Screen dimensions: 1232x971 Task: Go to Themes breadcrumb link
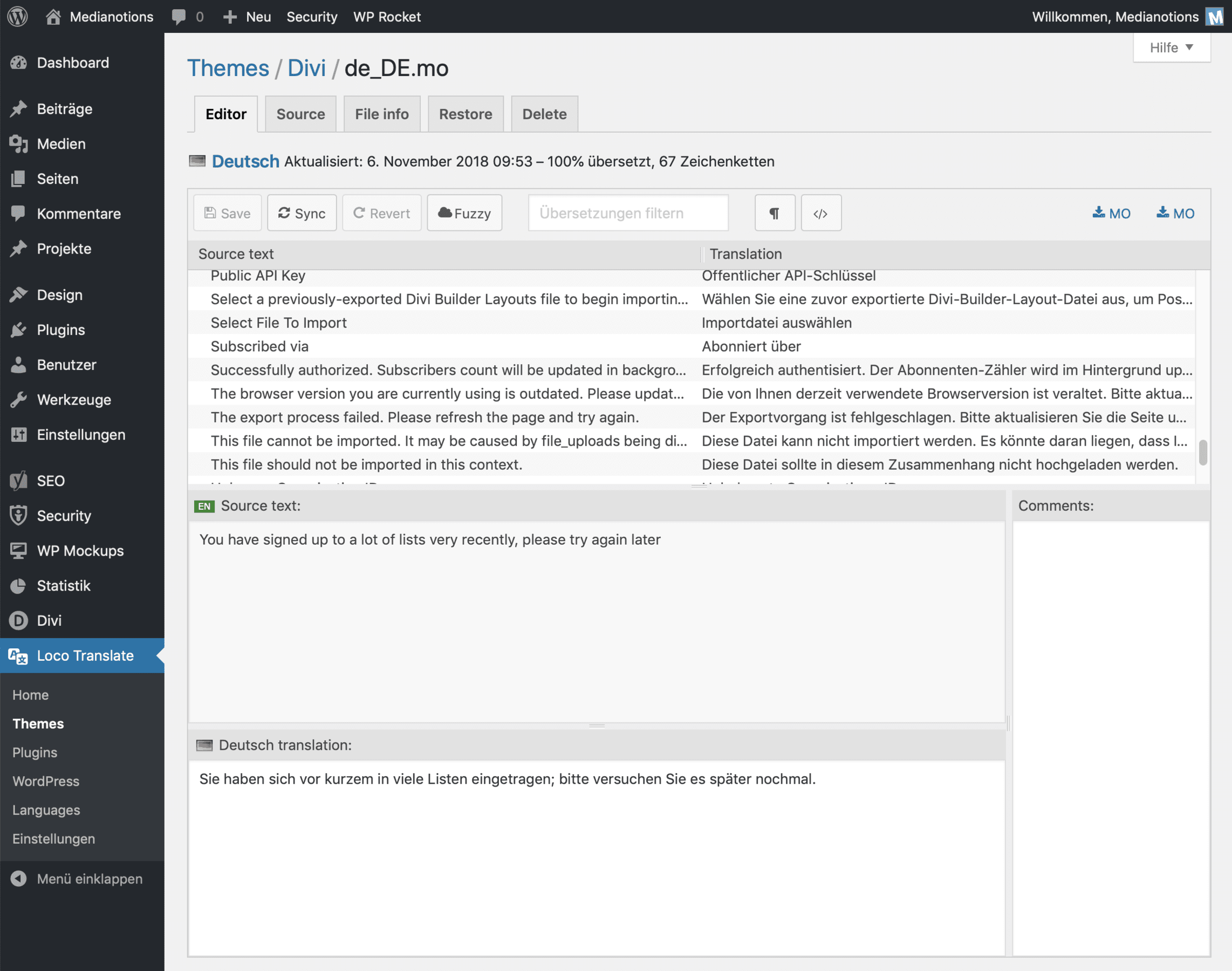[x=228, y=68]
